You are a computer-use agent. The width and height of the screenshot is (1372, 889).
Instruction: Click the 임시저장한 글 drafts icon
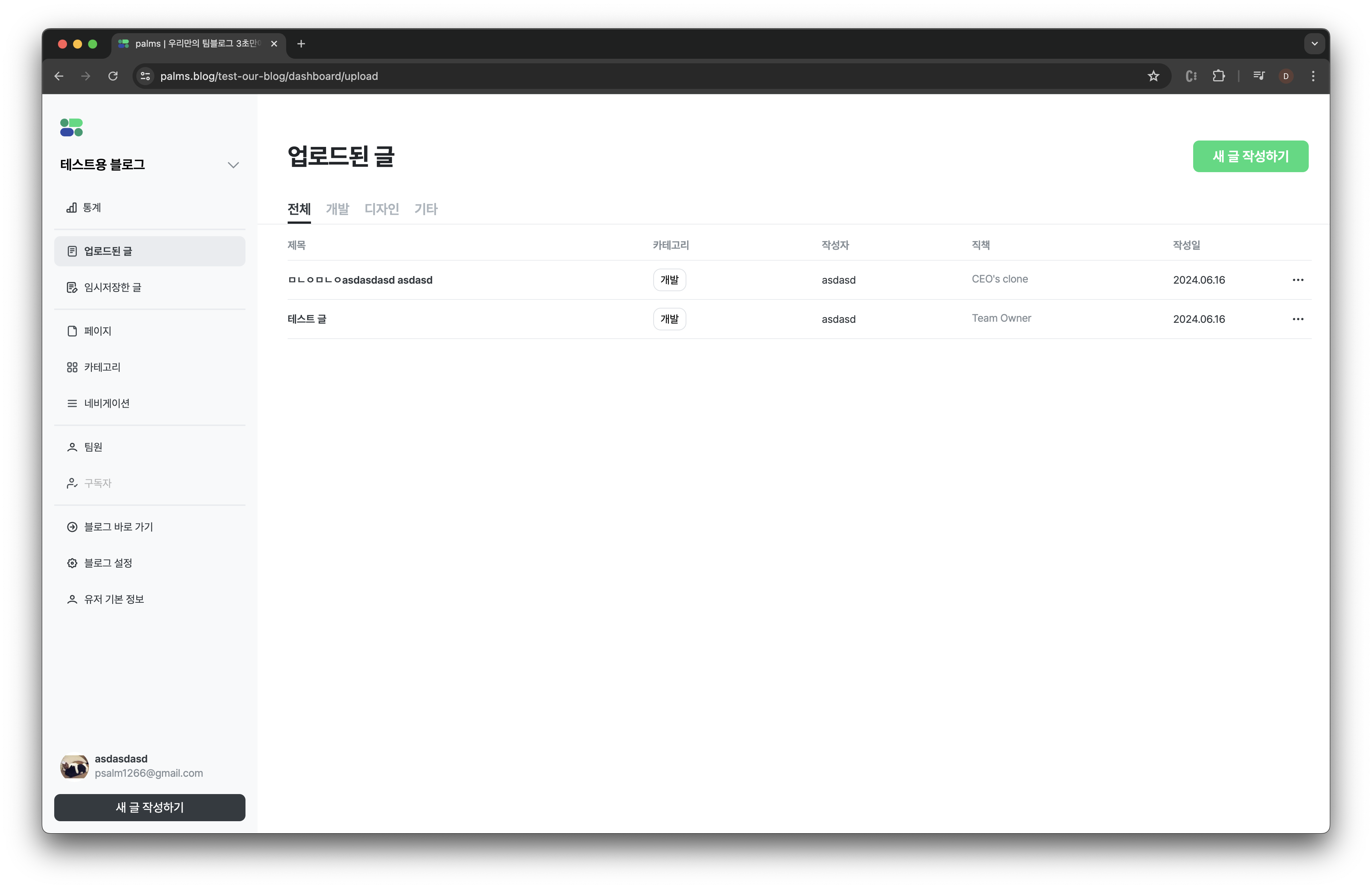pos(72,287)
